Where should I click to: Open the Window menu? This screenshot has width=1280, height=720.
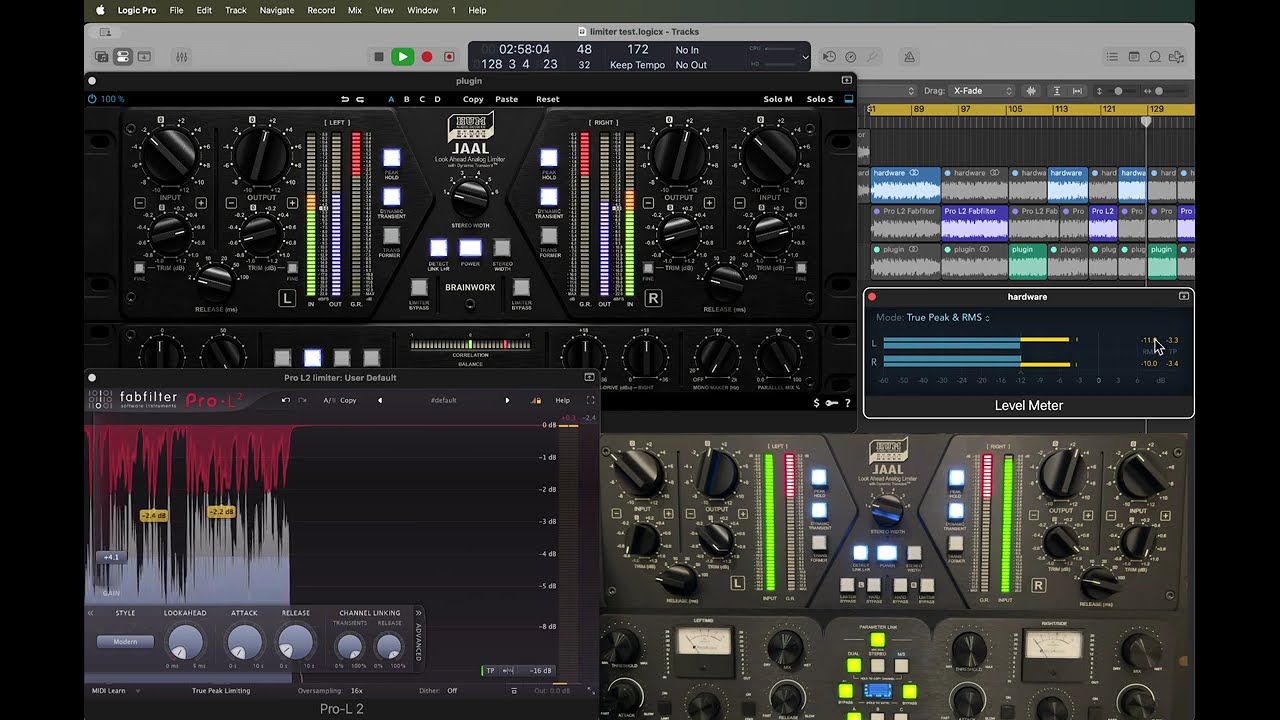pos(423,10)
